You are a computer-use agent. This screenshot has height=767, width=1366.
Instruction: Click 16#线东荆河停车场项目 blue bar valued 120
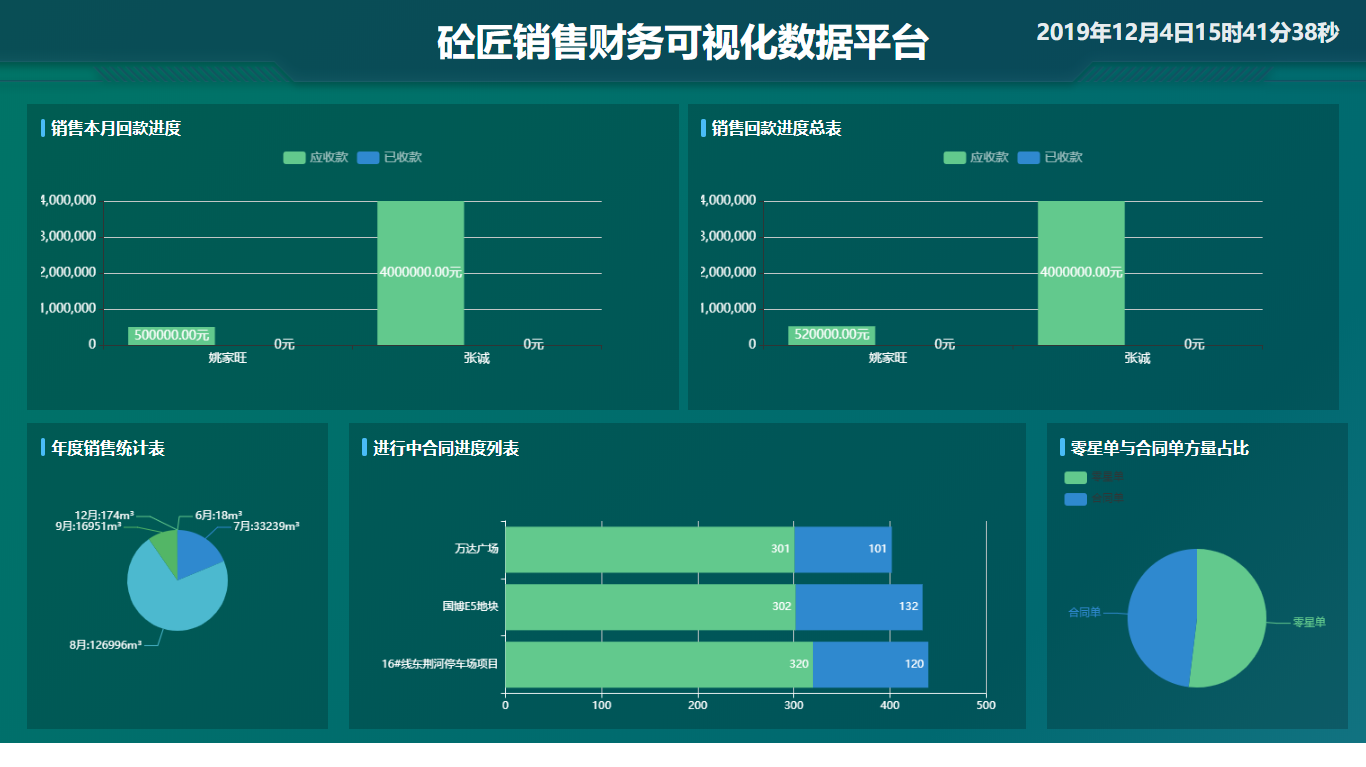[x=871, y=664]
